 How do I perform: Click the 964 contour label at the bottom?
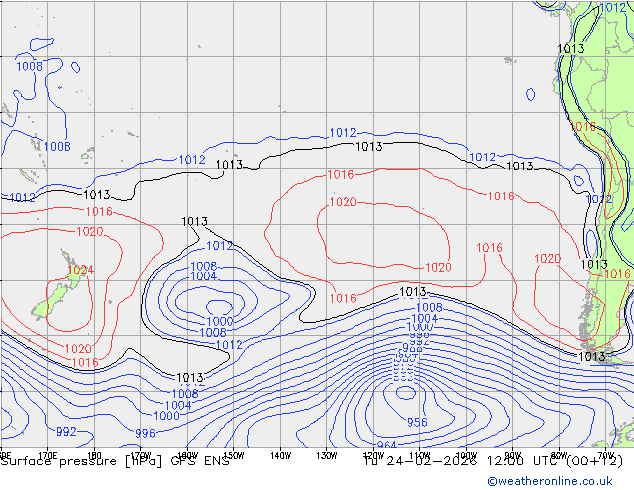tap(386, 445)
